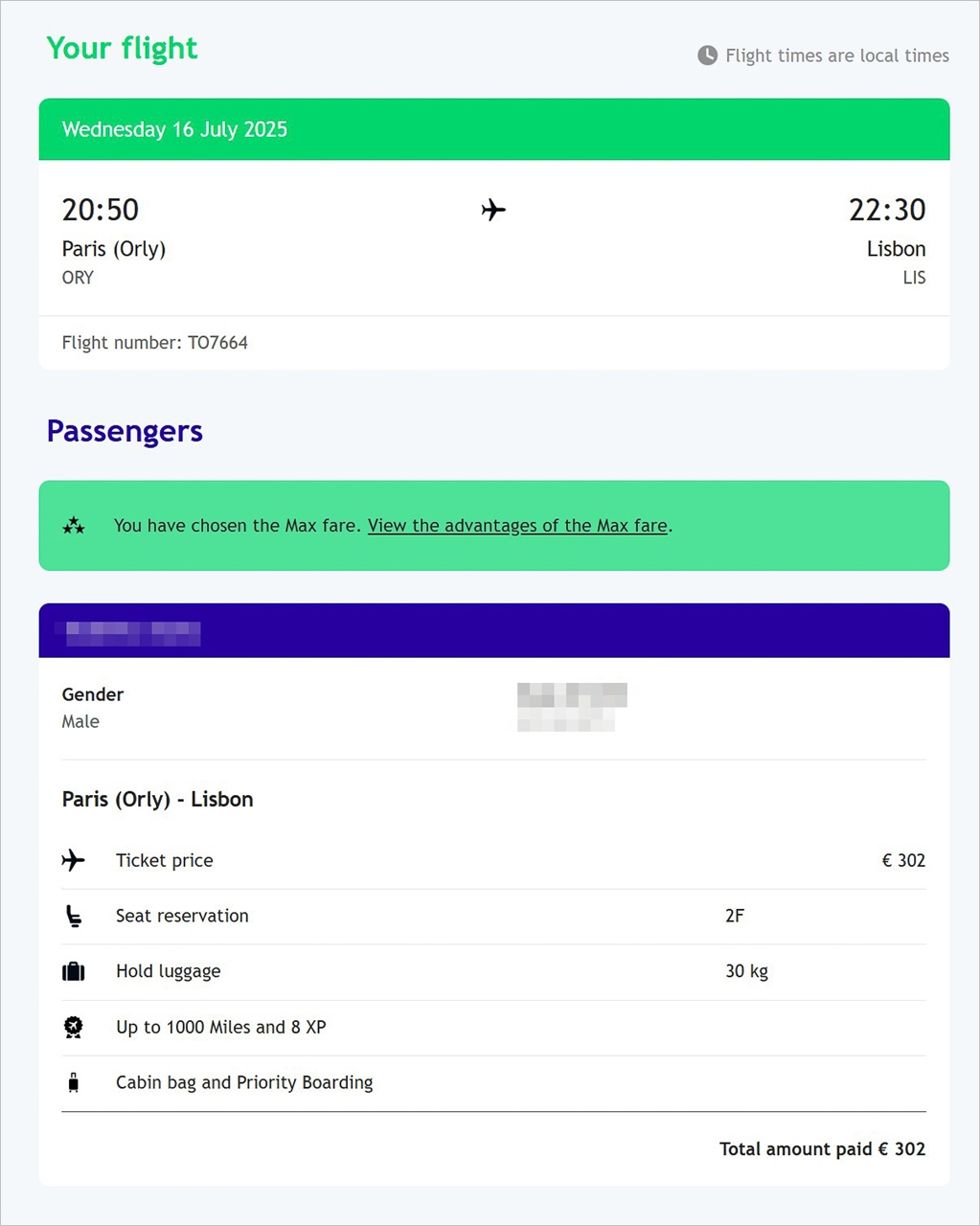Click the Total amount paid € 302 text
This screenshot has height=1226, width=980.
[x=822, y=1149]
